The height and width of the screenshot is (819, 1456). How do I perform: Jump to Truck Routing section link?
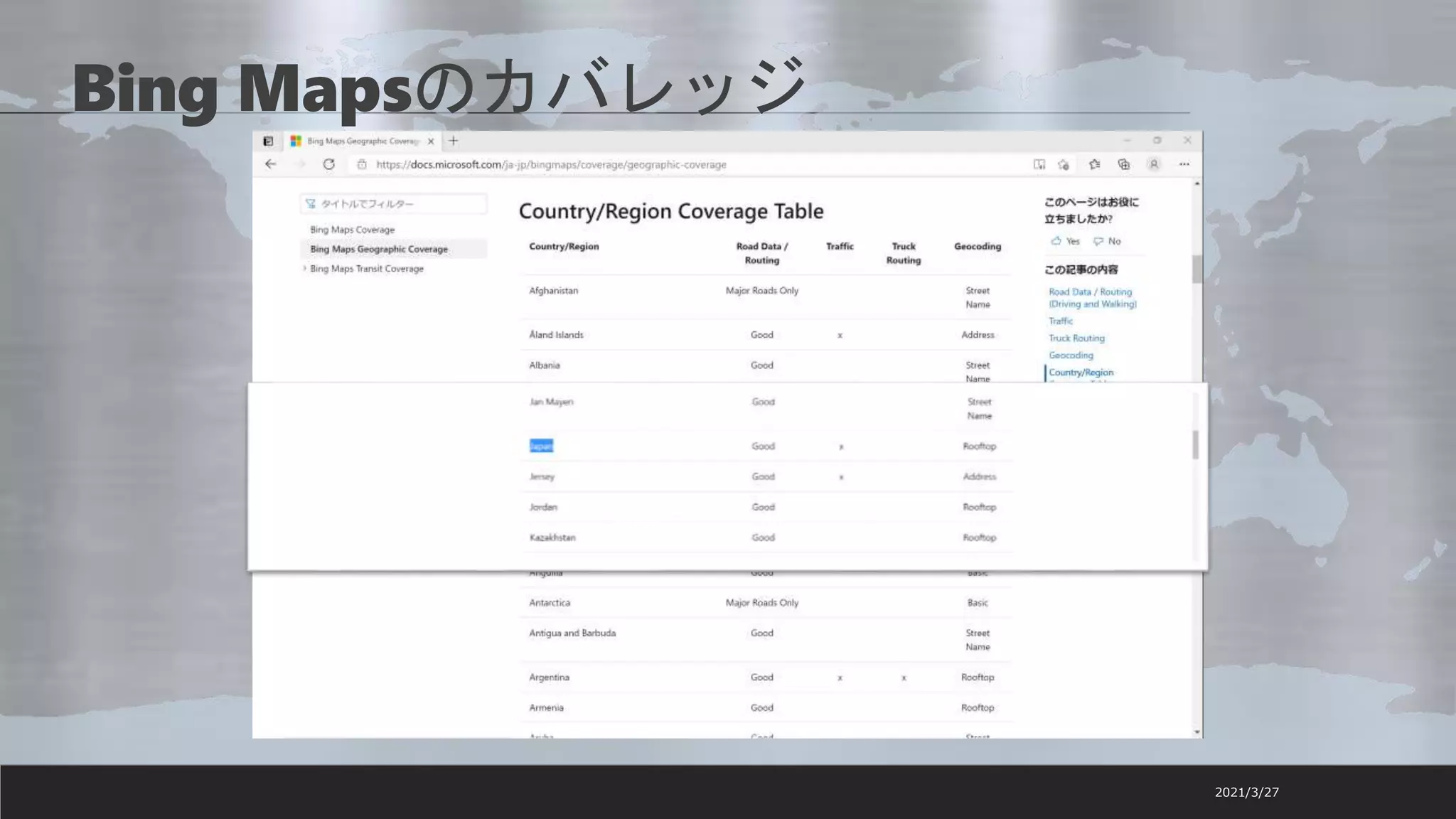[1076, 338]
